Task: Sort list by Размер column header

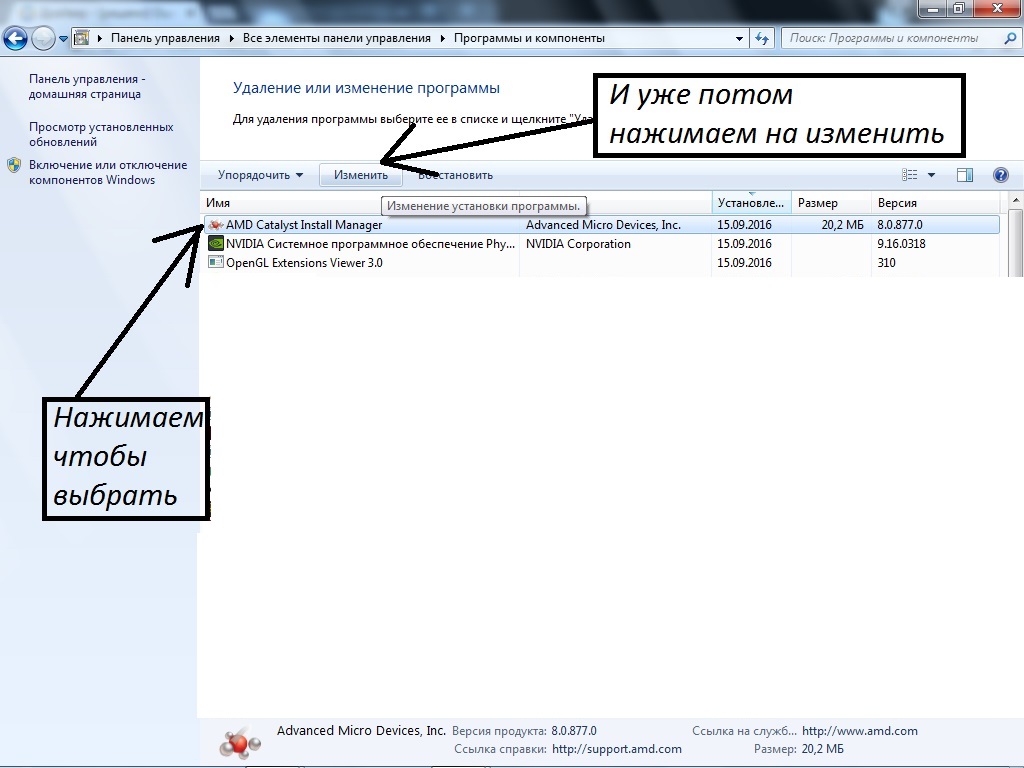Action: click(x=818, y=203)
